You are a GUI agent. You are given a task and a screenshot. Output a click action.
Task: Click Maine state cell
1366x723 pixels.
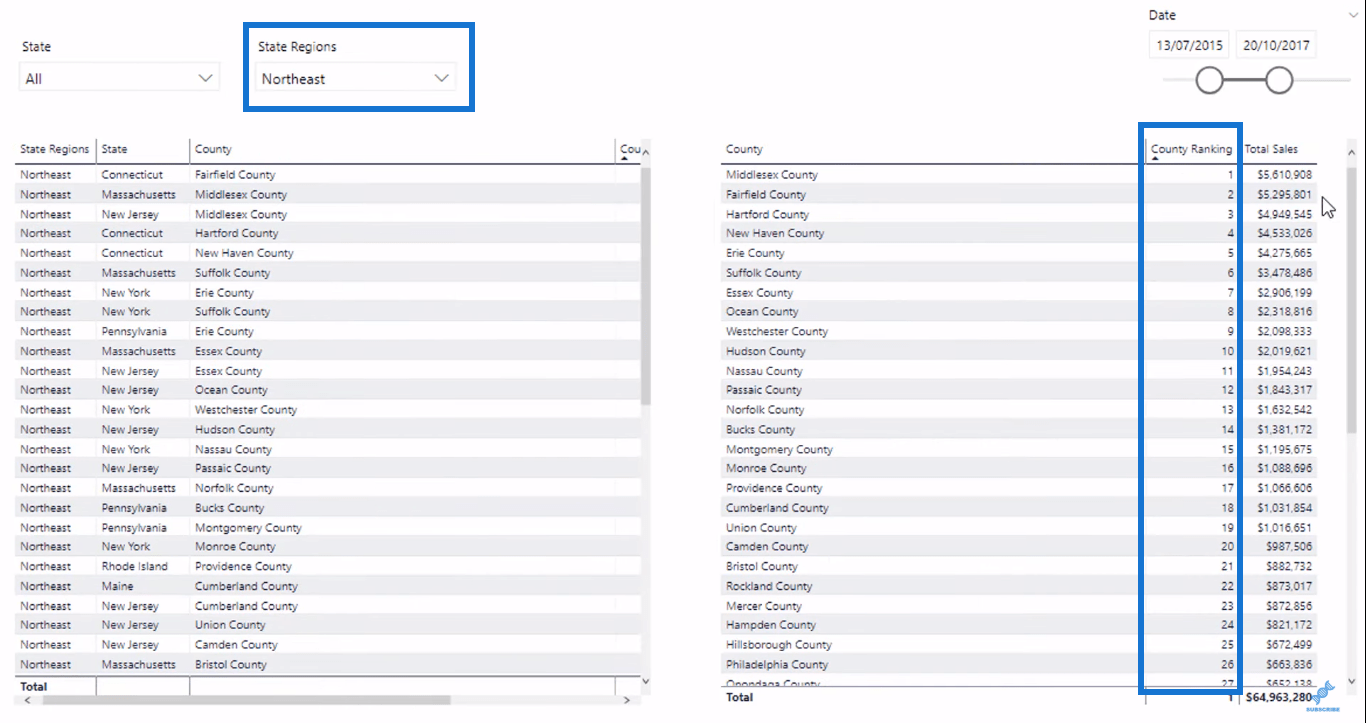coord(117,586)
